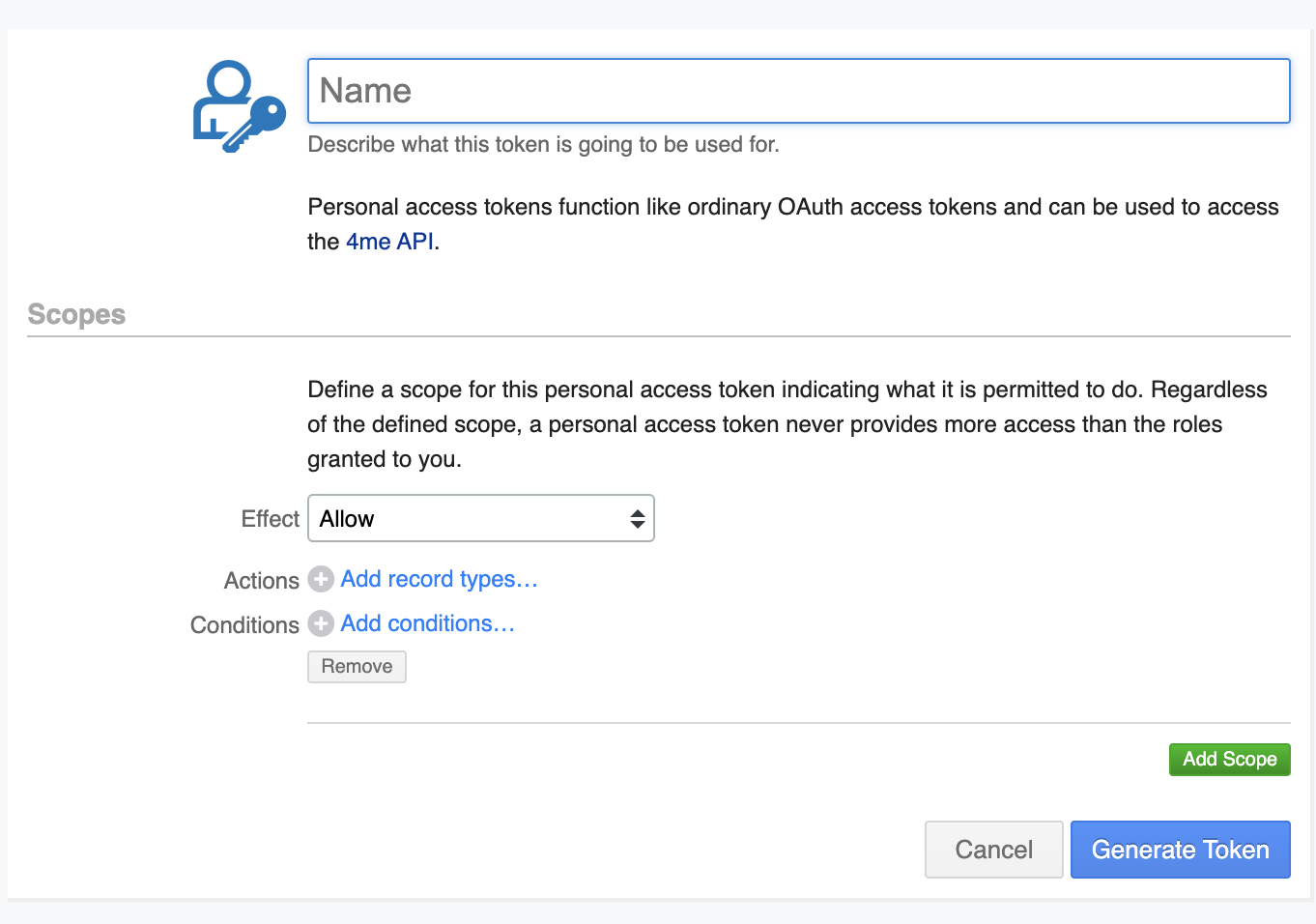Select the Add record types… link
The width and height of the screenshot is (1316, 924).
pos(439,579)
